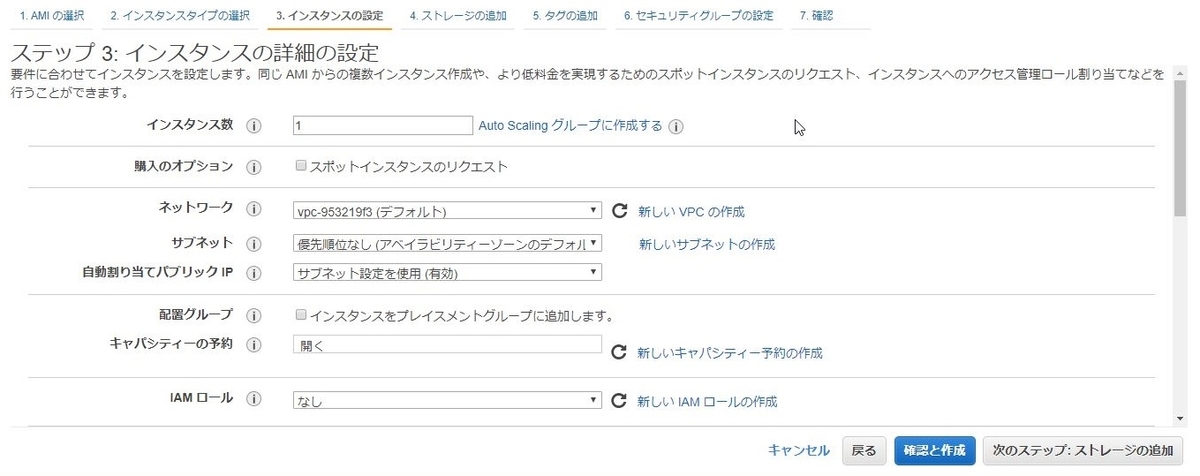Click the scrollbar down arrow
Viewport: 1200px width, 476px height.
(1181, 418)
